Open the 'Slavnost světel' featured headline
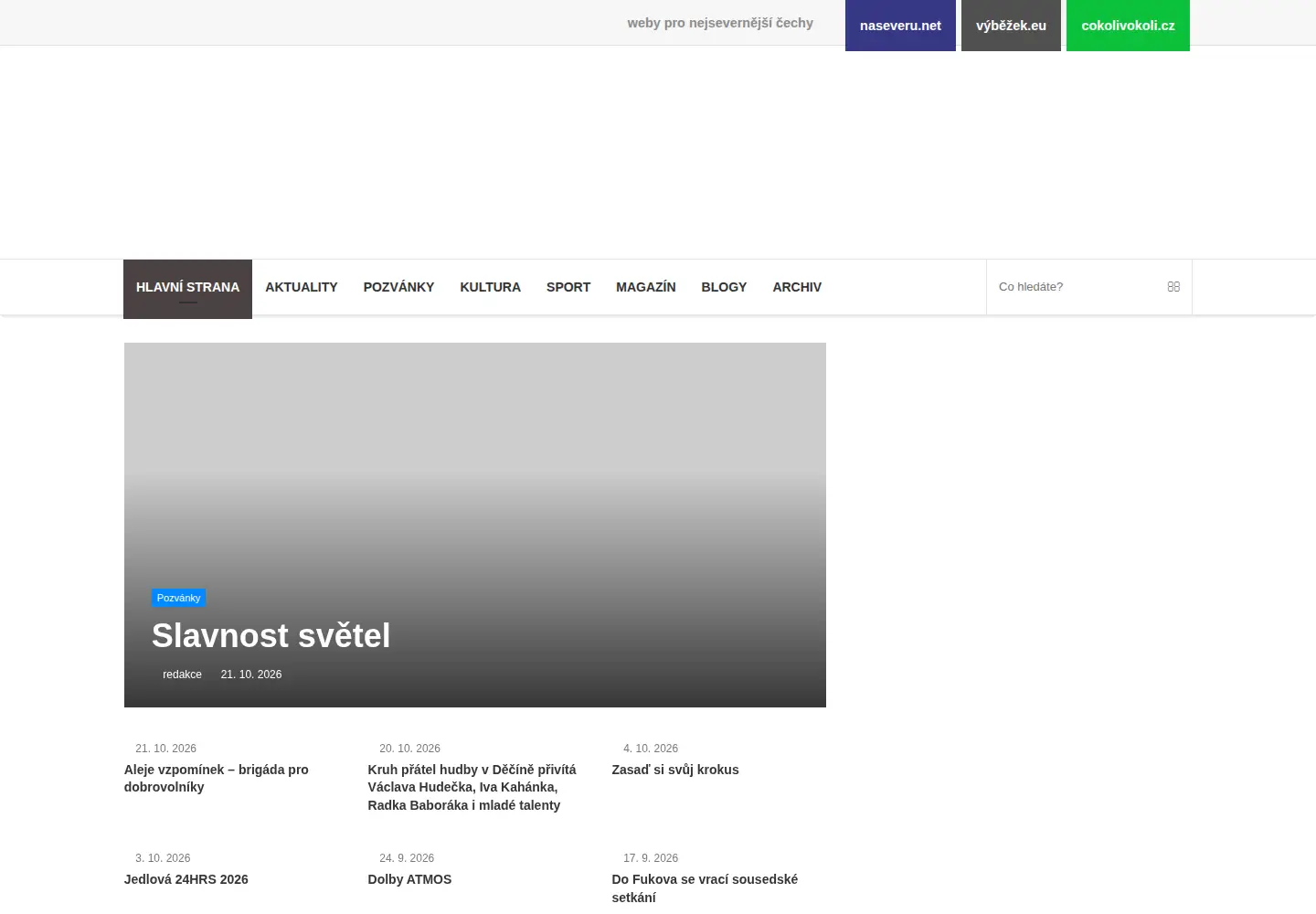The height and width of the screenshot is (914, 1316). (271, 635)
